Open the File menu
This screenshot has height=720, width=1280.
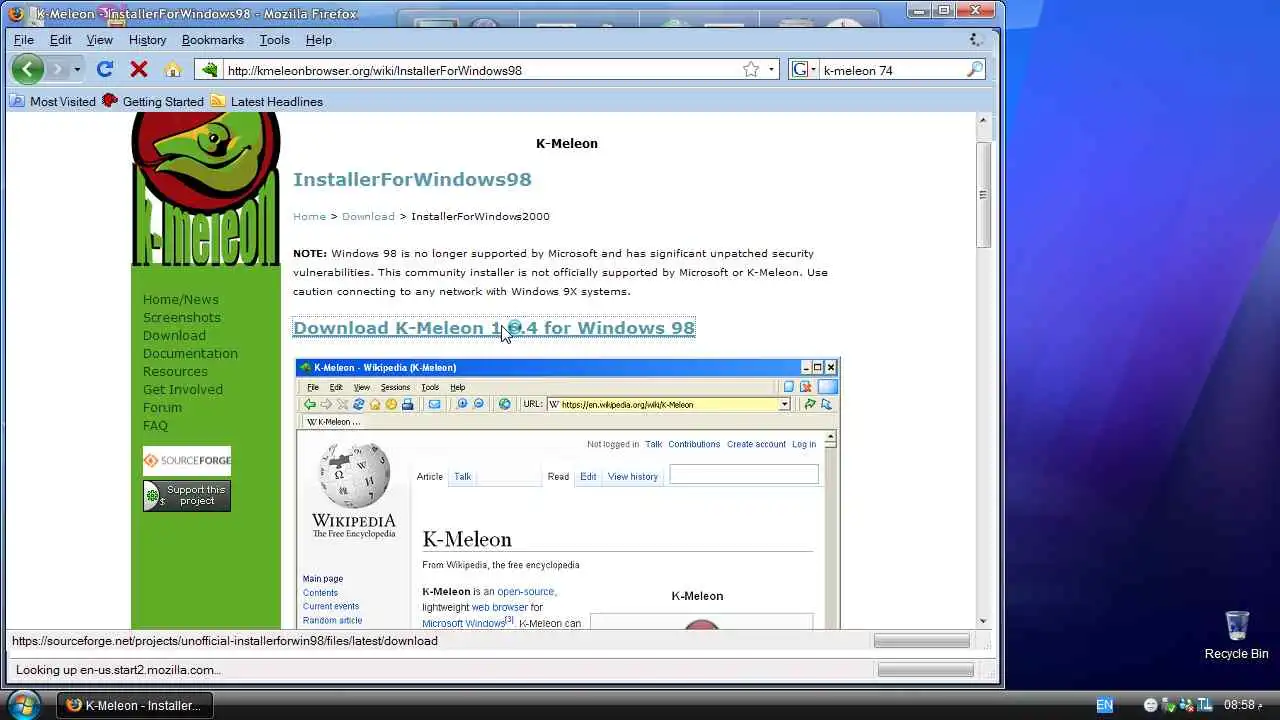point(24,40)
